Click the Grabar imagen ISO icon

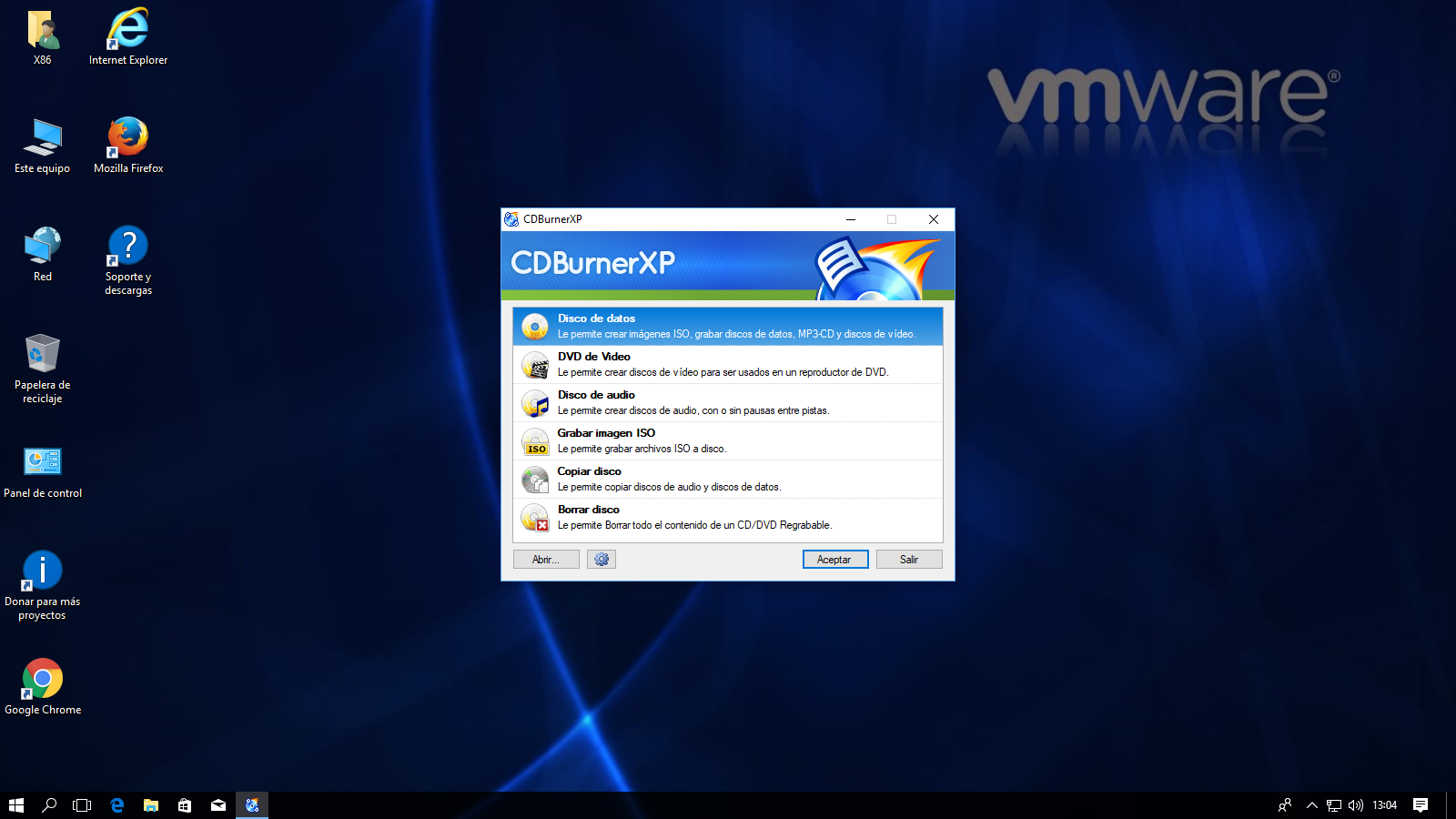click(535, 441)
